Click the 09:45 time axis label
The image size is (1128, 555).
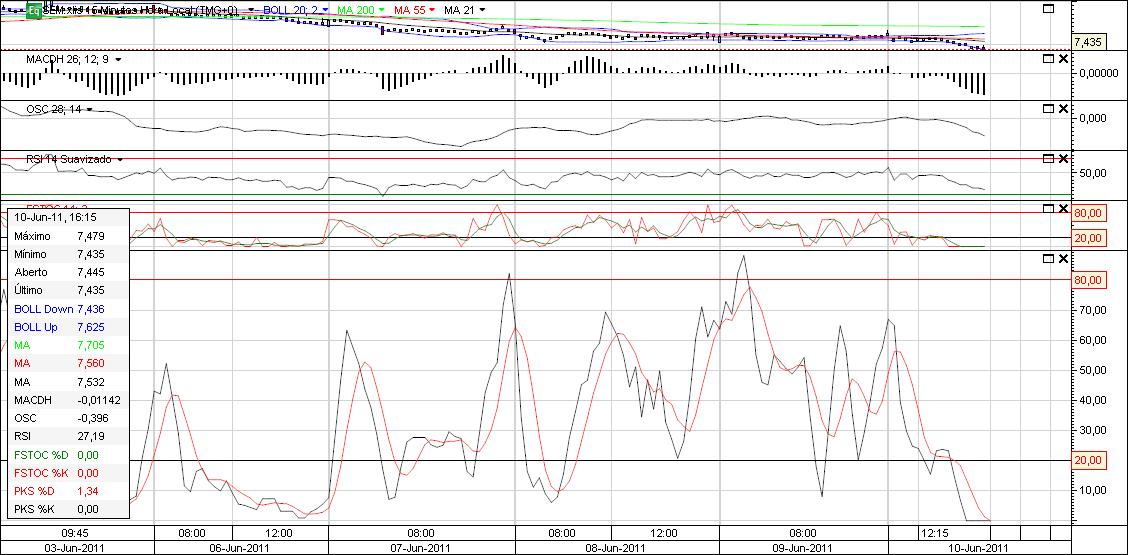[x=75, y=533]
